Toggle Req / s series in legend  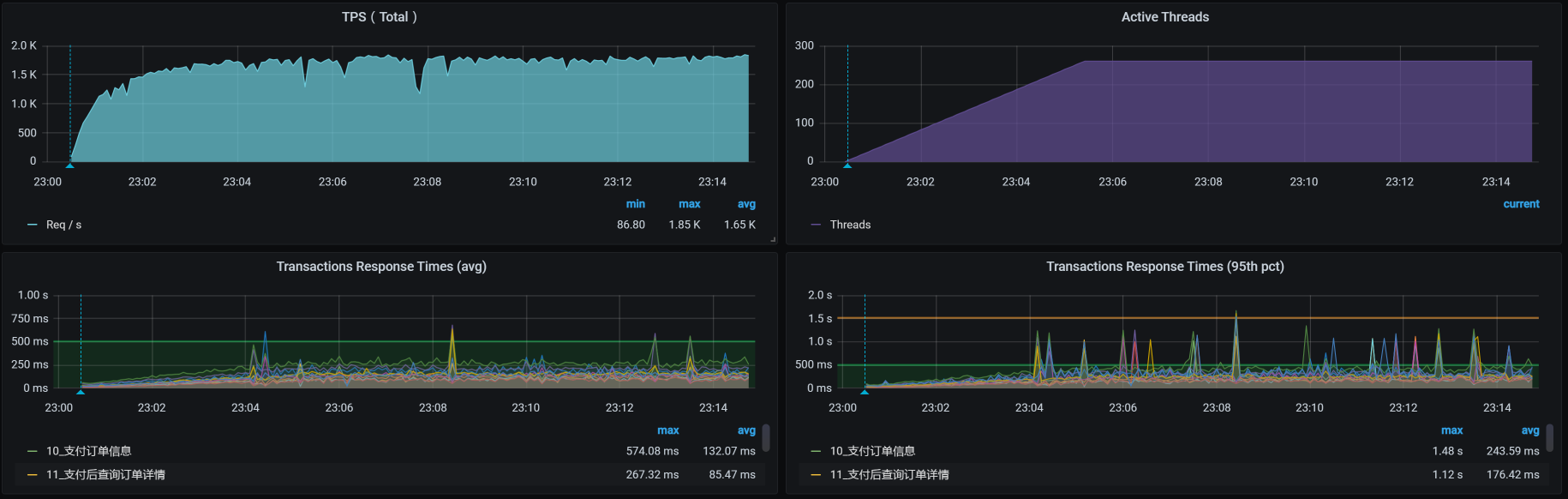click(63, 225)
